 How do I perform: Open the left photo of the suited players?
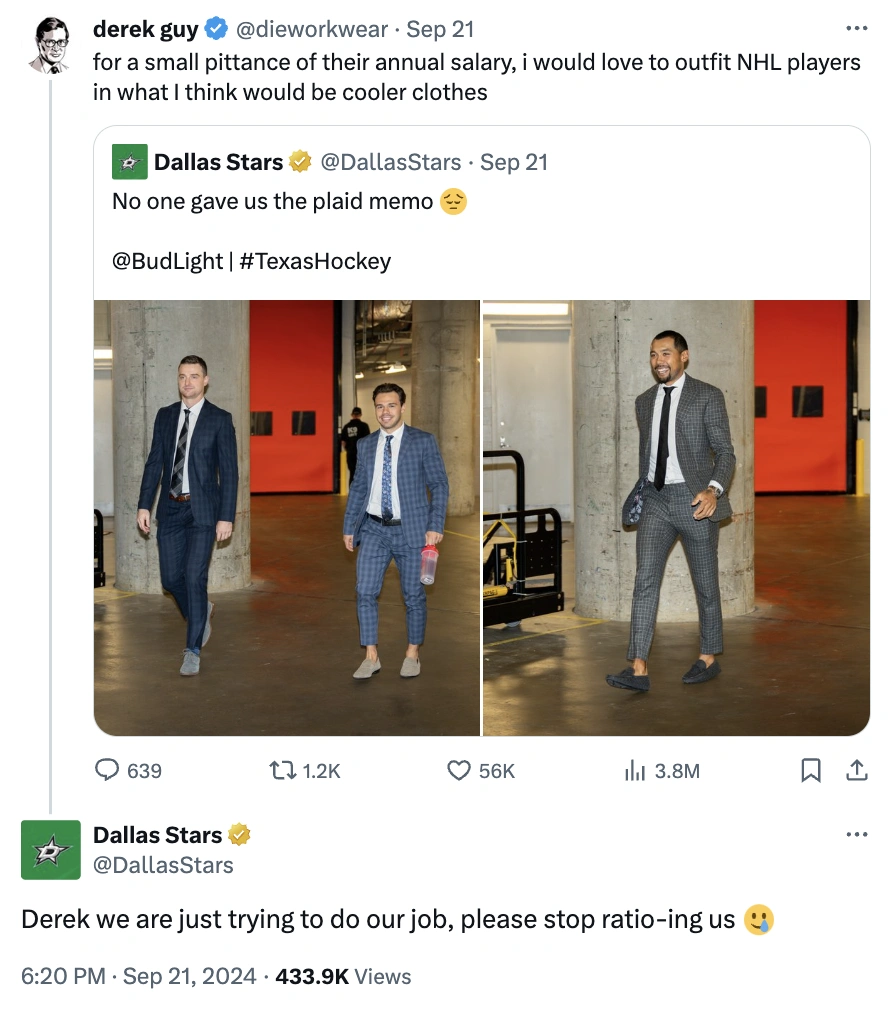[286, 513]
